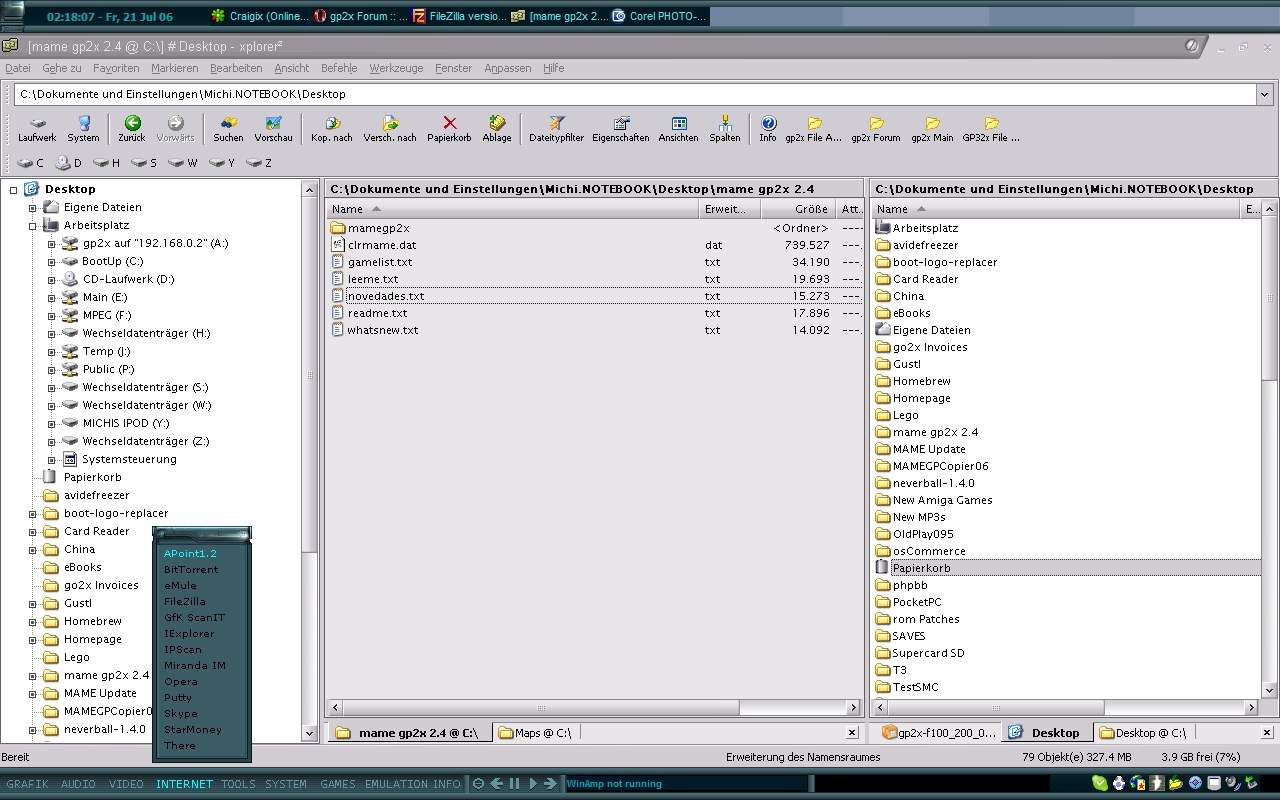This screenshot has width=1280, height=800.
Task: Open the Ansicht menu
Action: (x=291, y=68)
